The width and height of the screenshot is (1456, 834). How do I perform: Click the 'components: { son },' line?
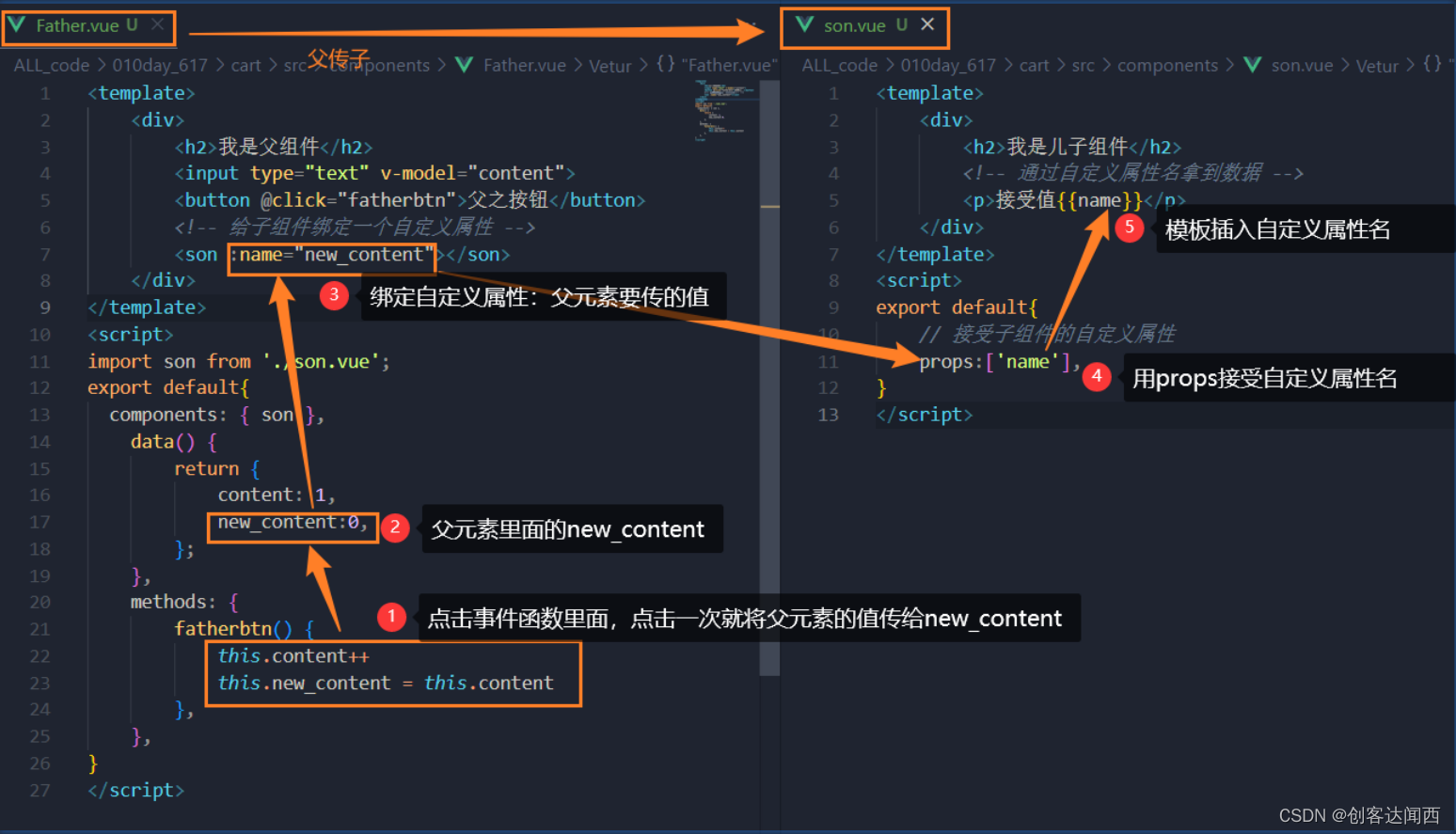point(217,415)
